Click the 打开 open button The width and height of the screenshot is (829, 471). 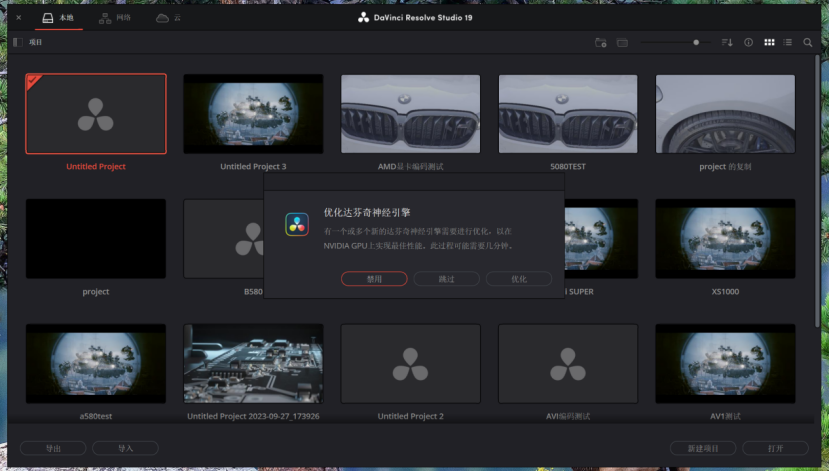[775, 448]
